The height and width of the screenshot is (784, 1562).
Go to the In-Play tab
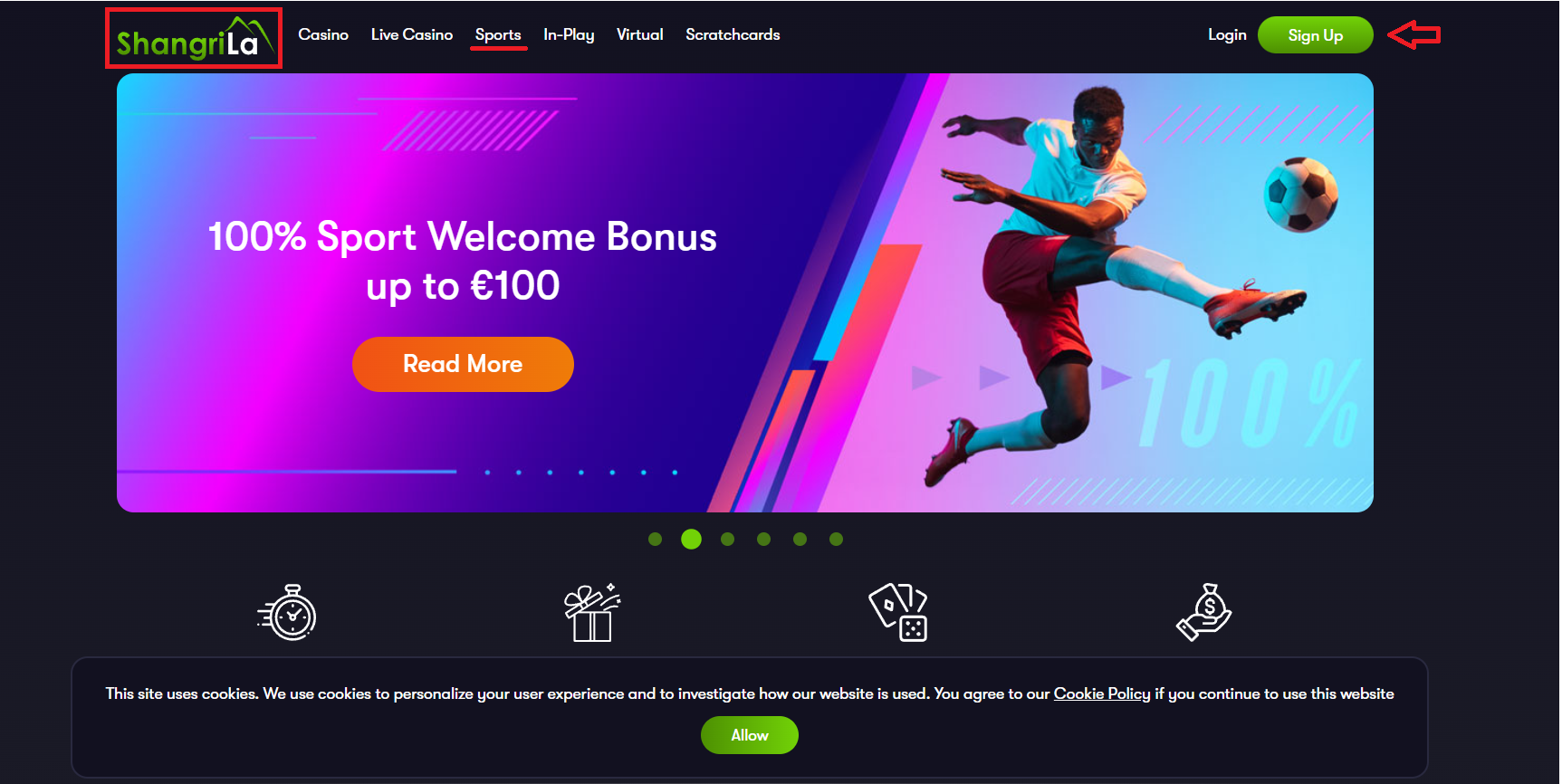click(569, 34)
